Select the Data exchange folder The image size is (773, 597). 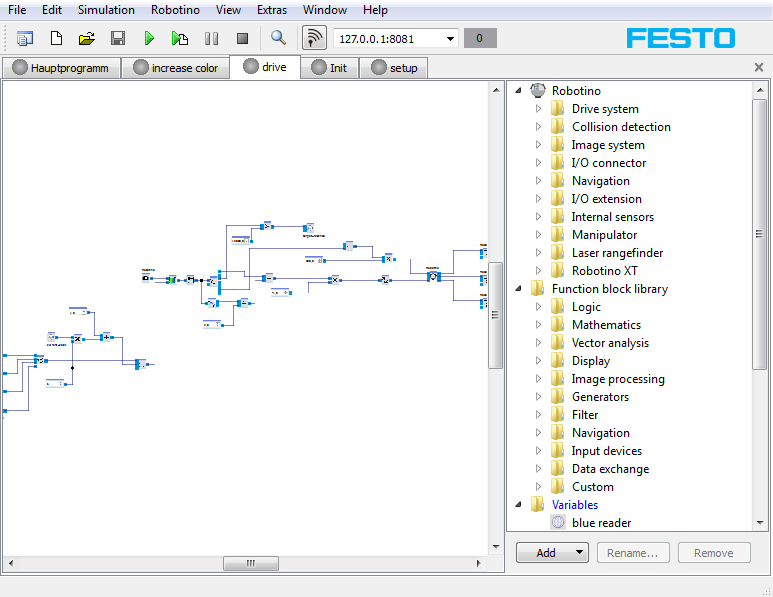coord(610,469)
